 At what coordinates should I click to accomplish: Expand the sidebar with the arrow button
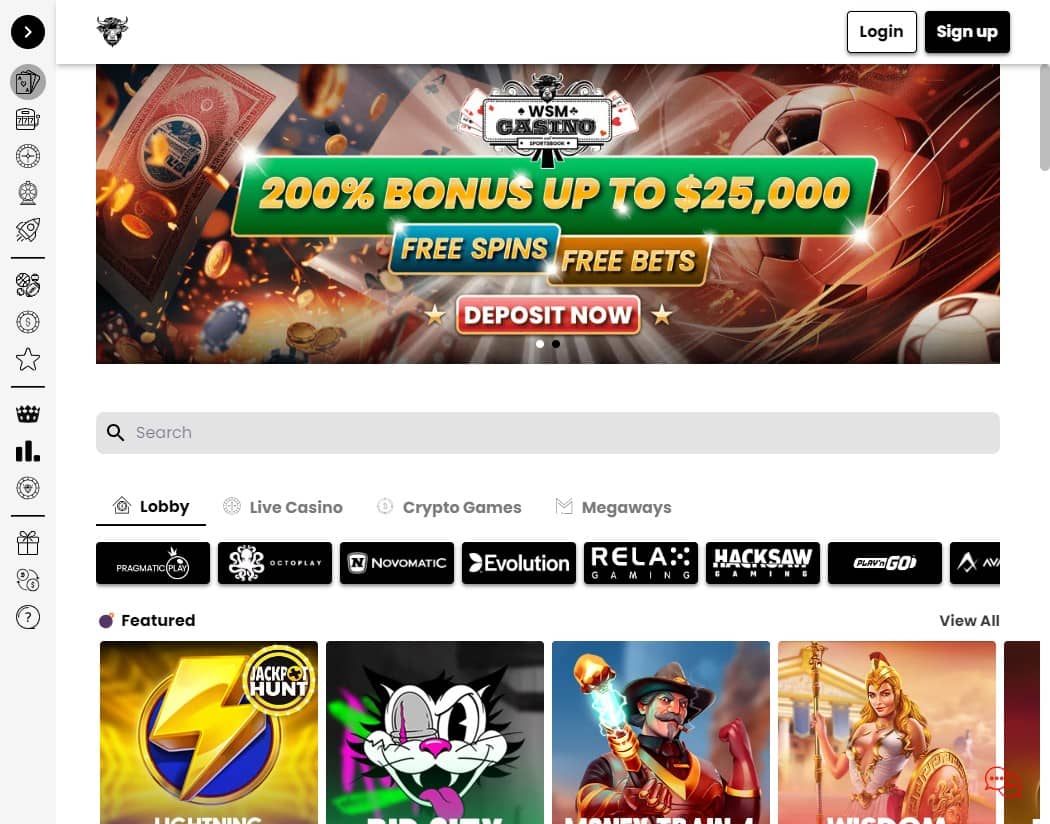pyautogui.click(x=27, y=32)
